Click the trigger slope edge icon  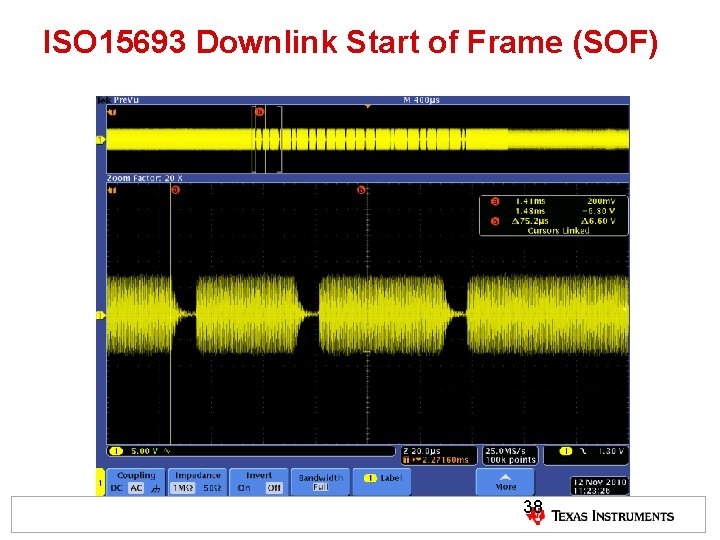pyautogui.click(x=583, y=451)
